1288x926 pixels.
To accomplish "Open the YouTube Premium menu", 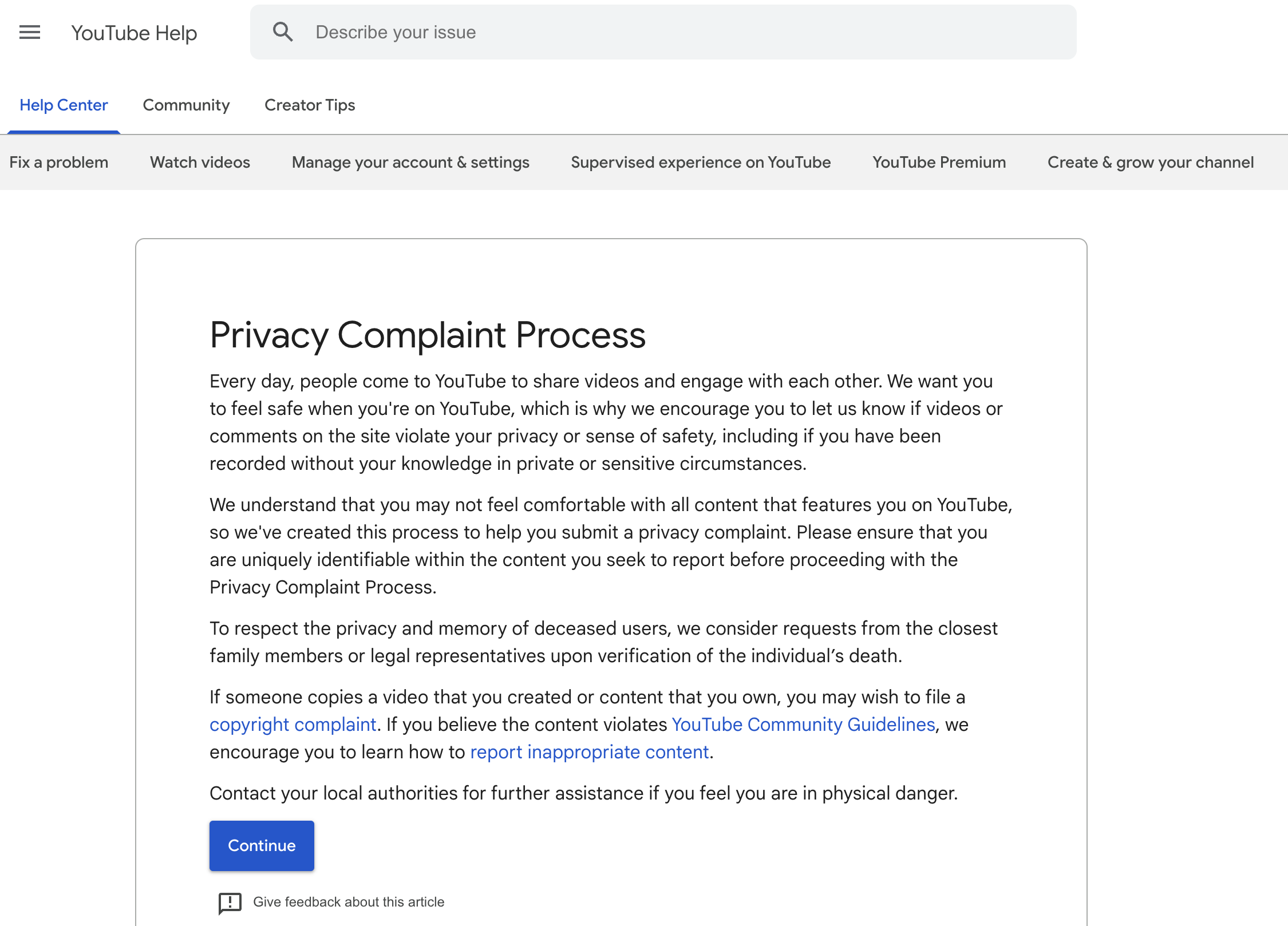I will pyautogui.click(x=939, y=163).
